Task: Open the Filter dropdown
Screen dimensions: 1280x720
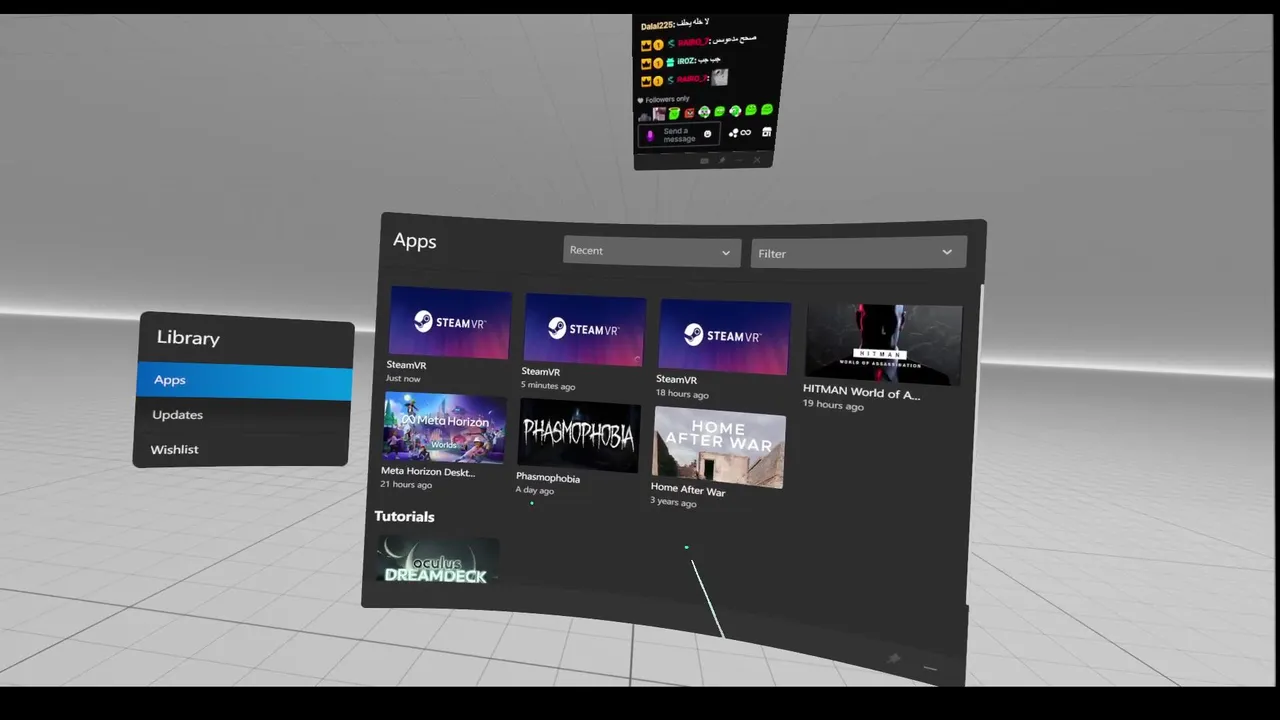Action: [x=858, y=253]
